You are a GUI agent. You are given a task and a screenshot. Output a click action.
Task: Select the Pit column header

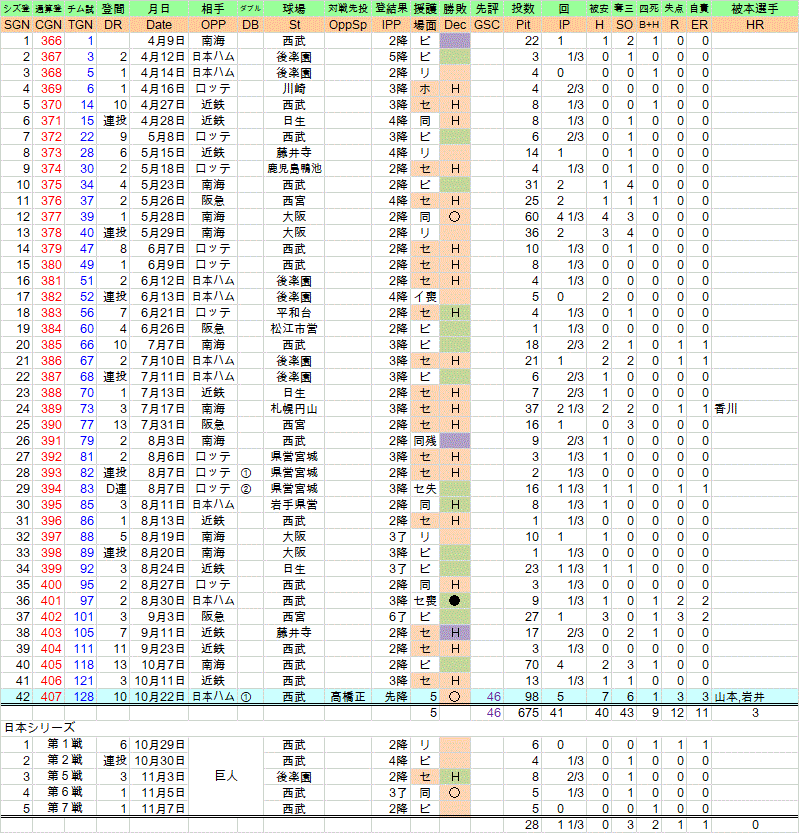coord(523,25)
